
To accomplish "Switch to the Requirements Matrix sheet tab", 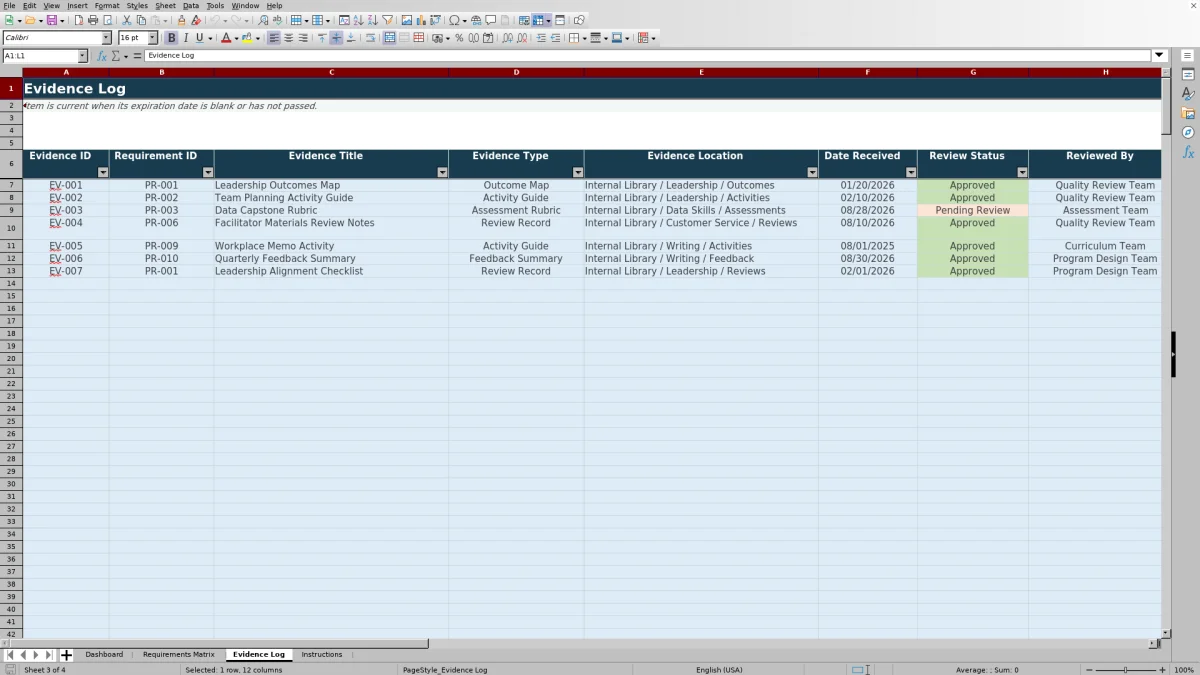I will click(x=178, y=655).
